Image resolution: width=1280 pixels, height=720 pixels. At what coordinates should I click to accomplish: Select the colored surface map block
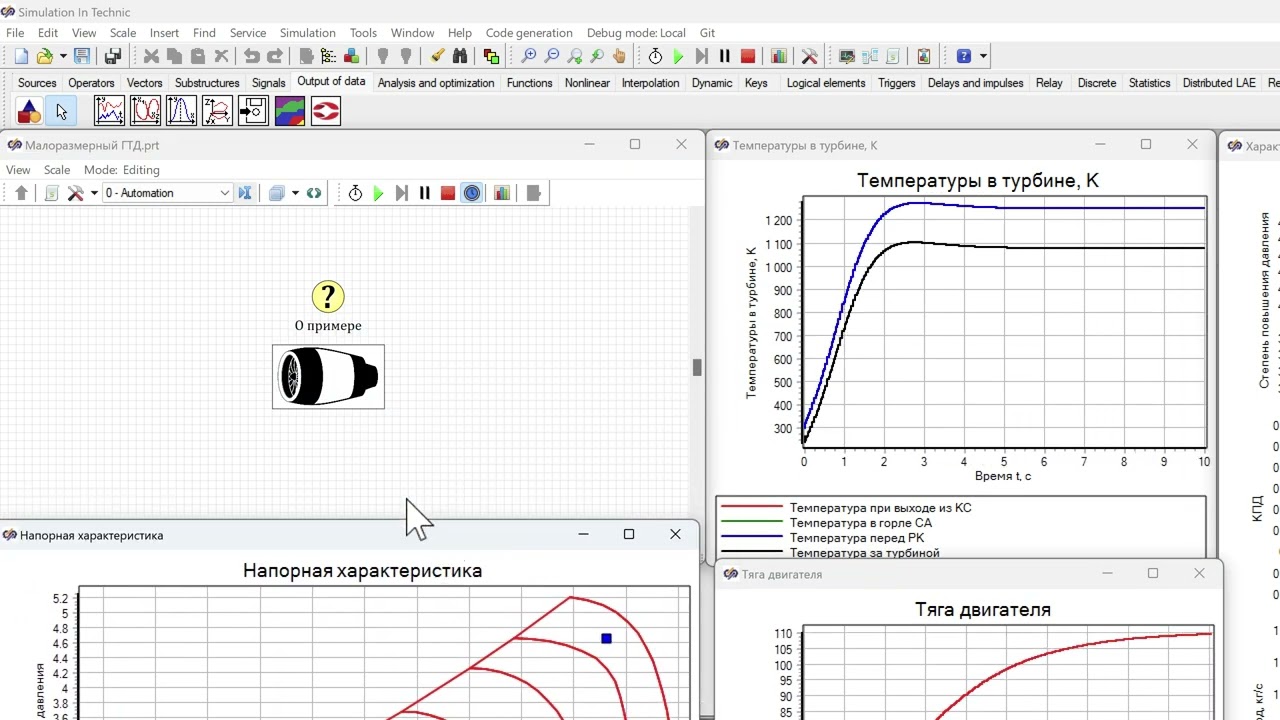coord(289,110)
